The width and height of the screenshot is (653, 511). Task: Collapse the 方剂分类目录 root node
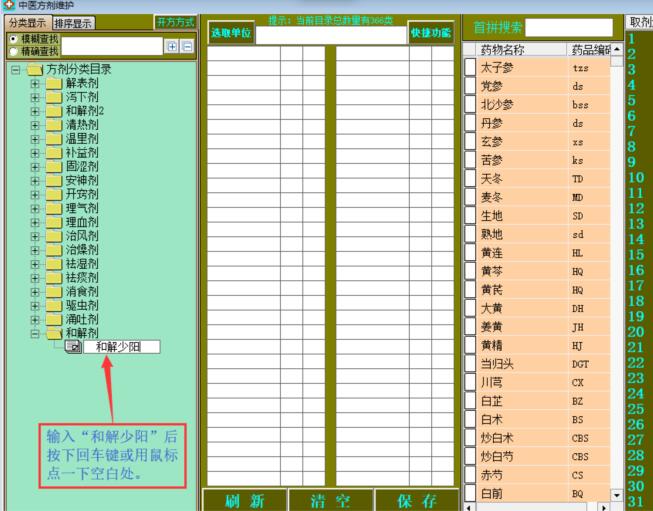click(15, 70)
